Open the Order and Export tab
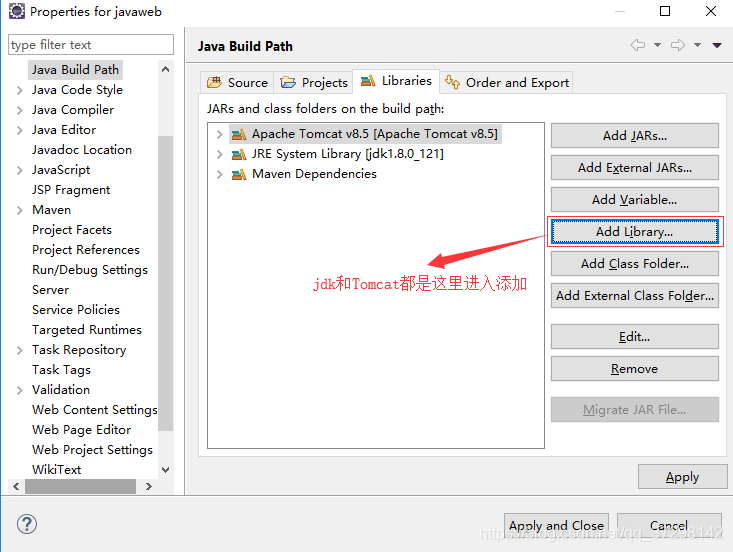This screenshot has height=552, width=733. click(507, 83)
